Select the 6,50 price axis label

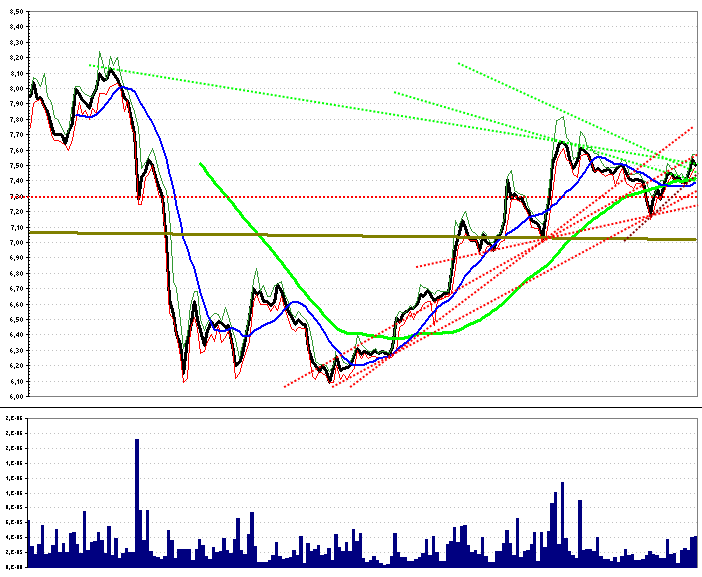click(x=16, y=320)
